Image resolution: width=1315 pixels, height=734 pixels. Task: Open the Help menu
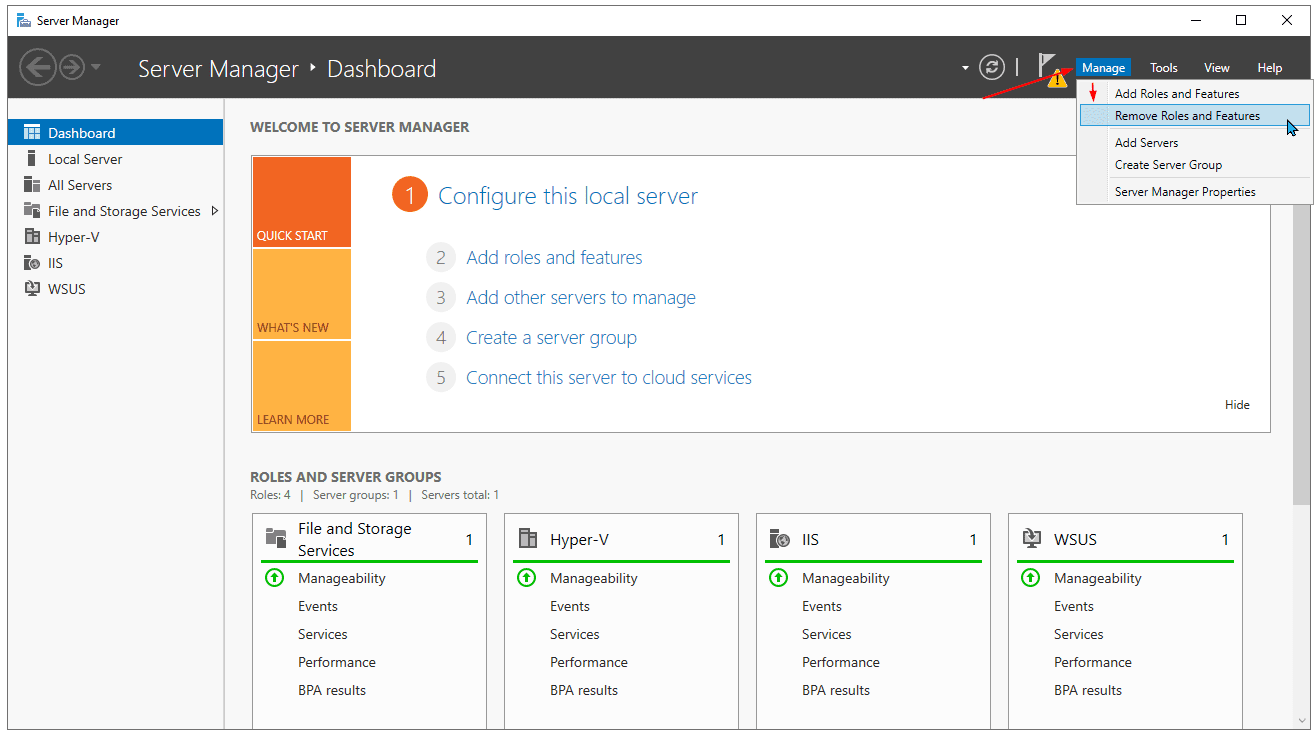[x=1269, y=68]
